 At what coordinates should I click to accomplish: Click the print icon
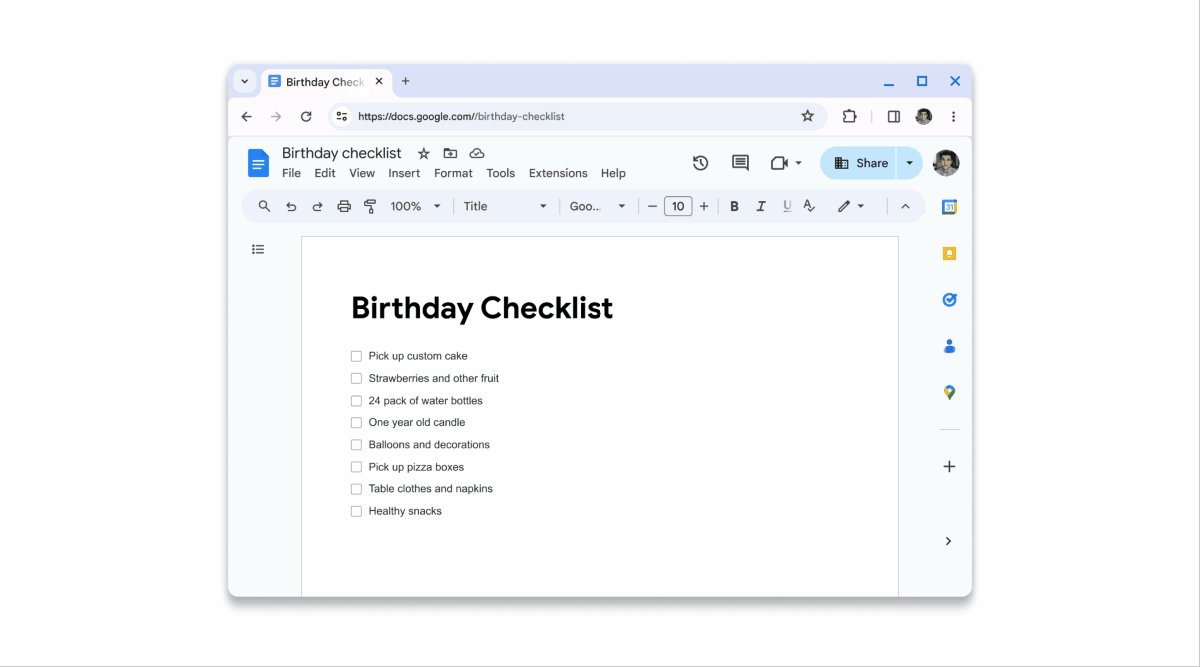click(x=344, y=206)
